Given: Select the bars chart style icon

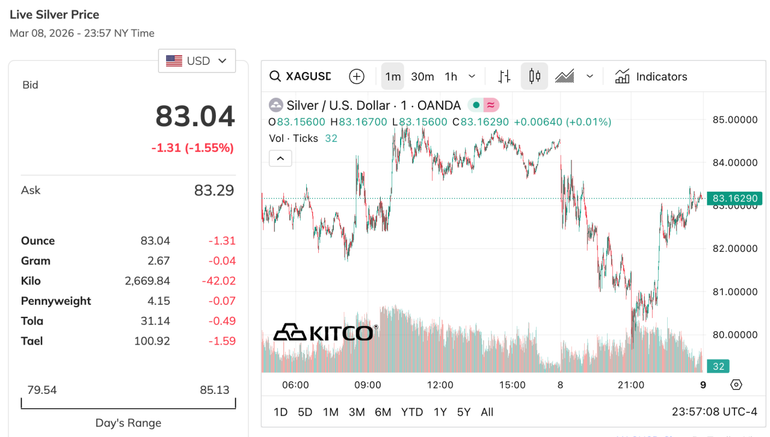Looking at the screenshot, I should (504, 76).
